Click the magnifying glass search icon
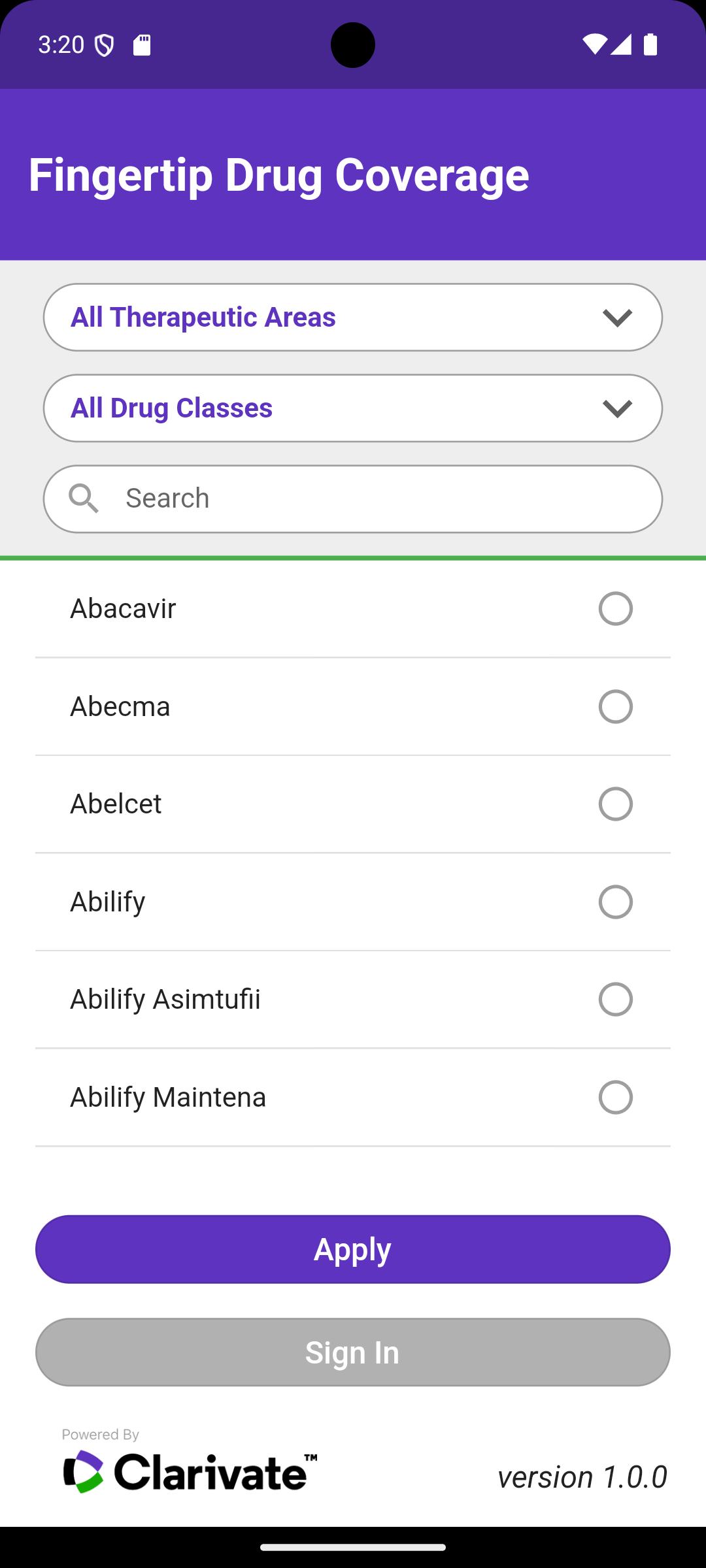This screenshot has height=1568, width=706. coord(84,498)
